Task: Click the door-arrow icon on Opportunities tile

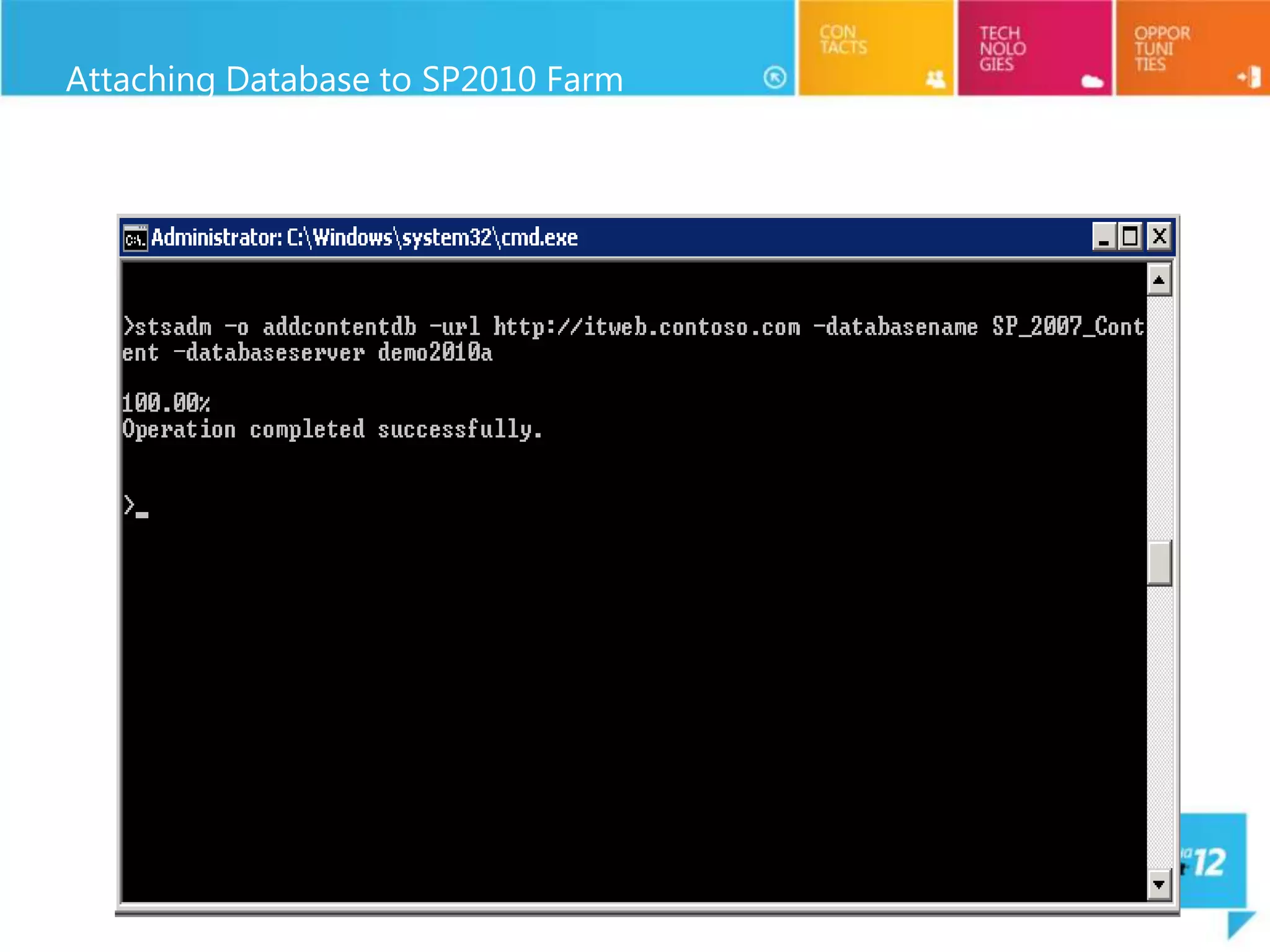Action: pyautogui.click(x=1249, y=77)
